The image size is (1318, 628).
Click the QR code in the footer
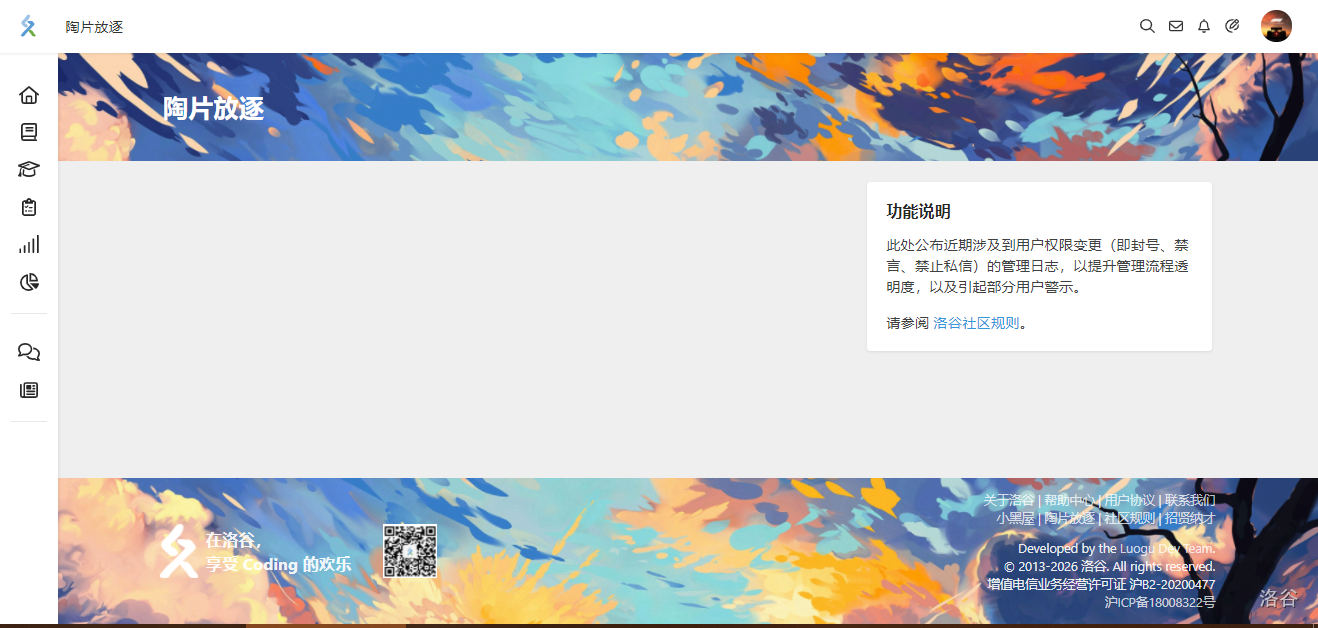(x=410, y=551)
